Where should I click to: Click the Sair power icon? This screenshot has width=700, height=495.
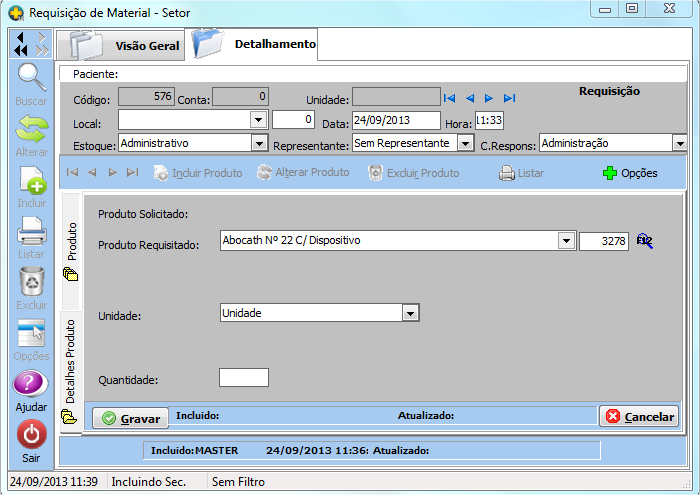click(x=31, y=435)
